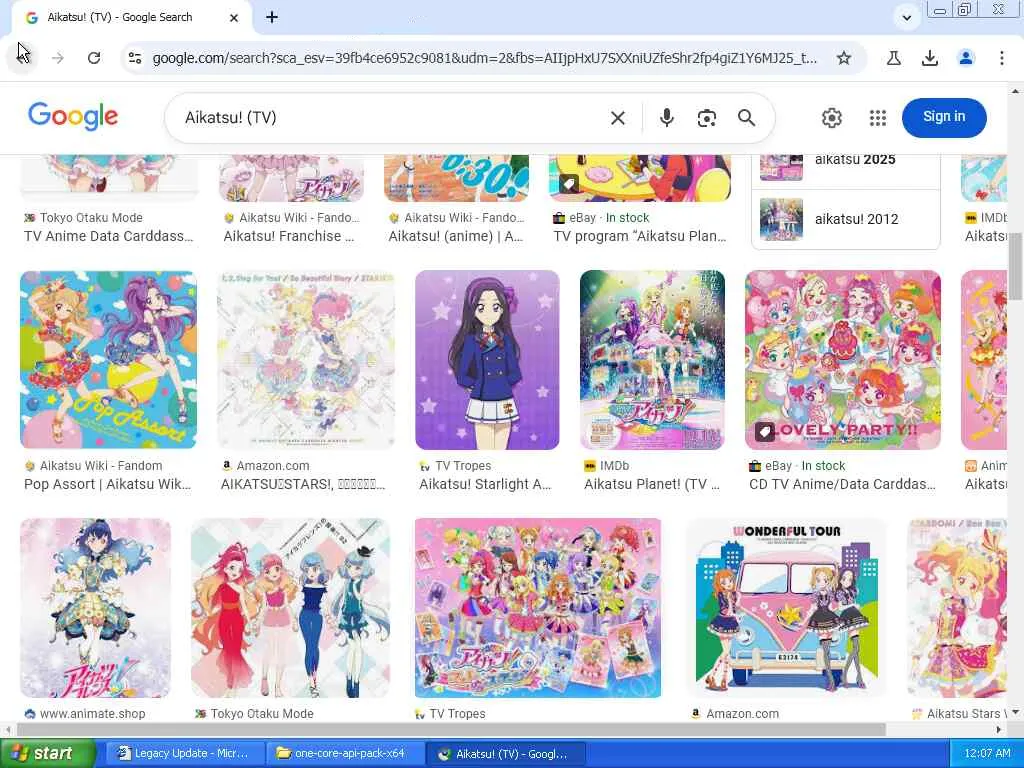Select the aikatsu 2025 related search
This screenshot has height=768, width=1024.
[x=846, y=162]
